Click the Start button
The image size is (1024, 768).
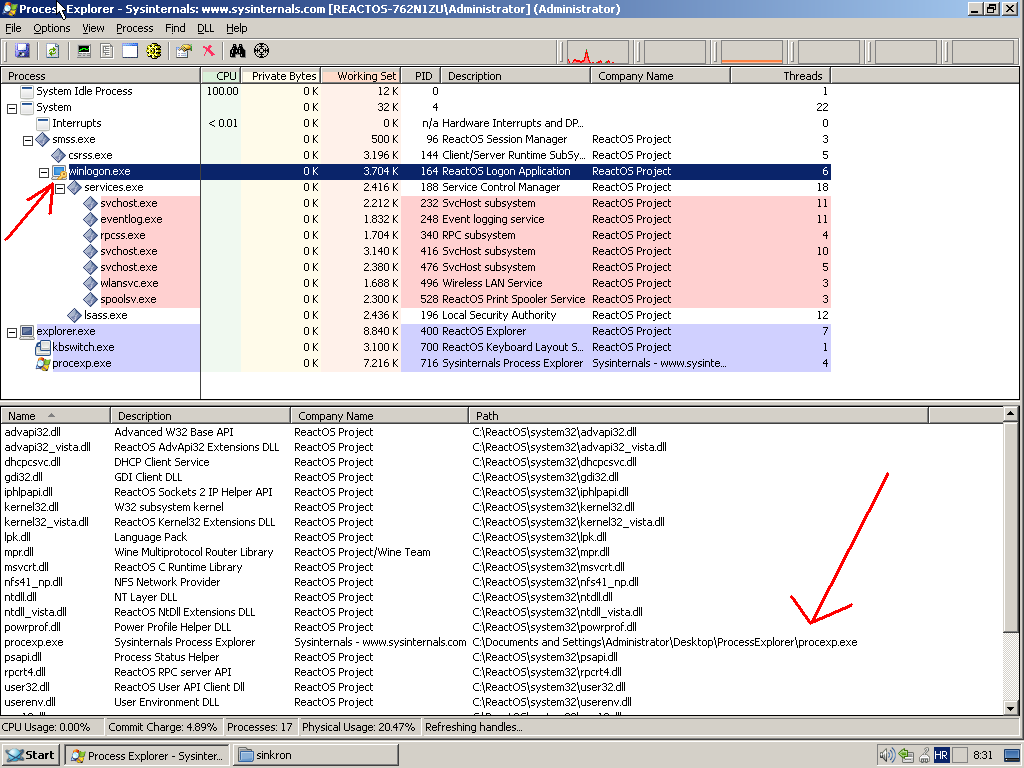(30, 755)
